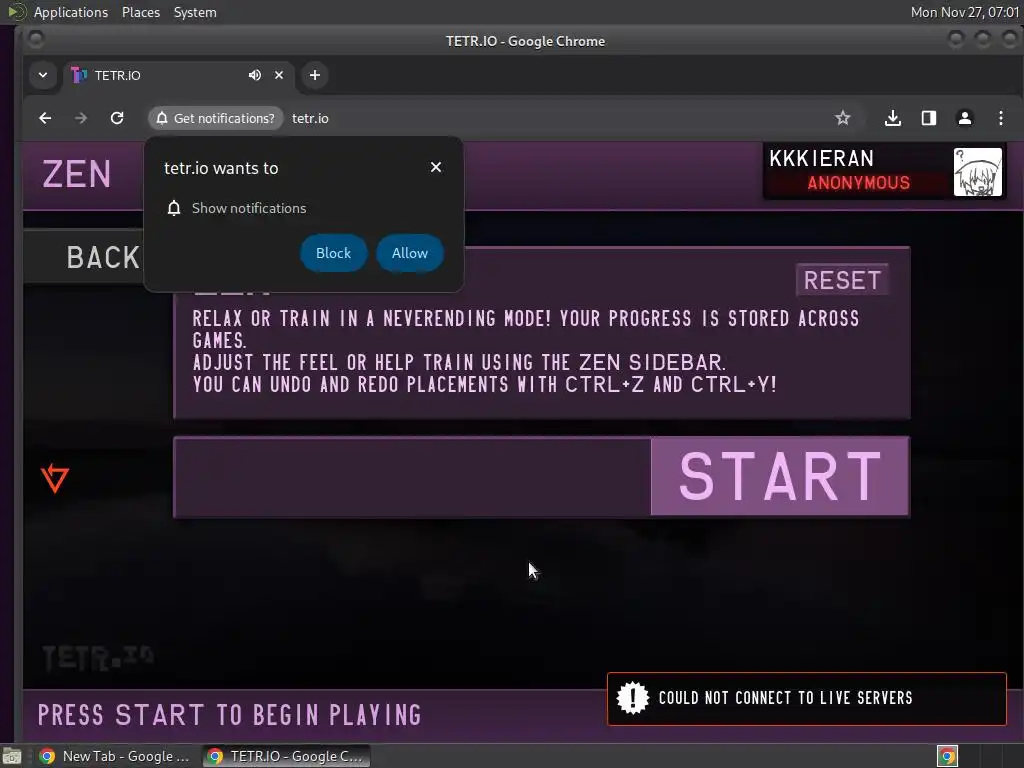Dismiss the could not connect notification

[x=807, y=698]
